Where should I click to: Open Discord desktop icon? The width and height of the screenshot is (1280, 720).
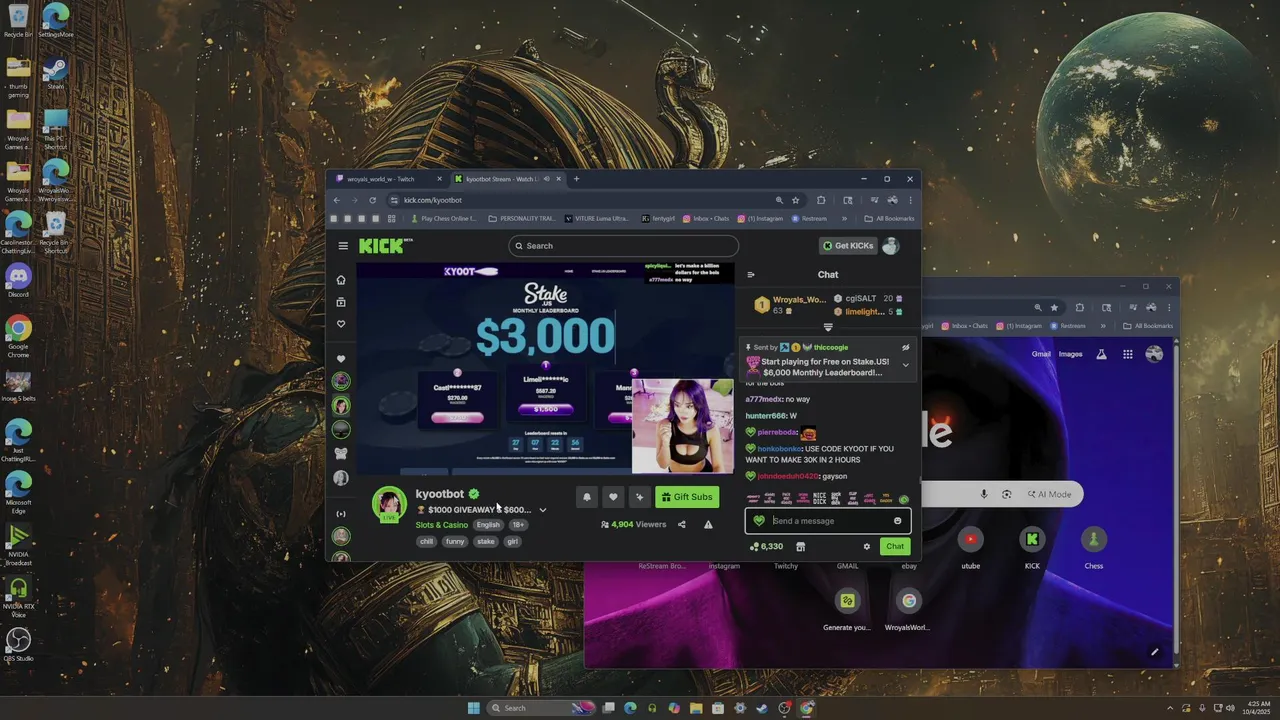18,281
